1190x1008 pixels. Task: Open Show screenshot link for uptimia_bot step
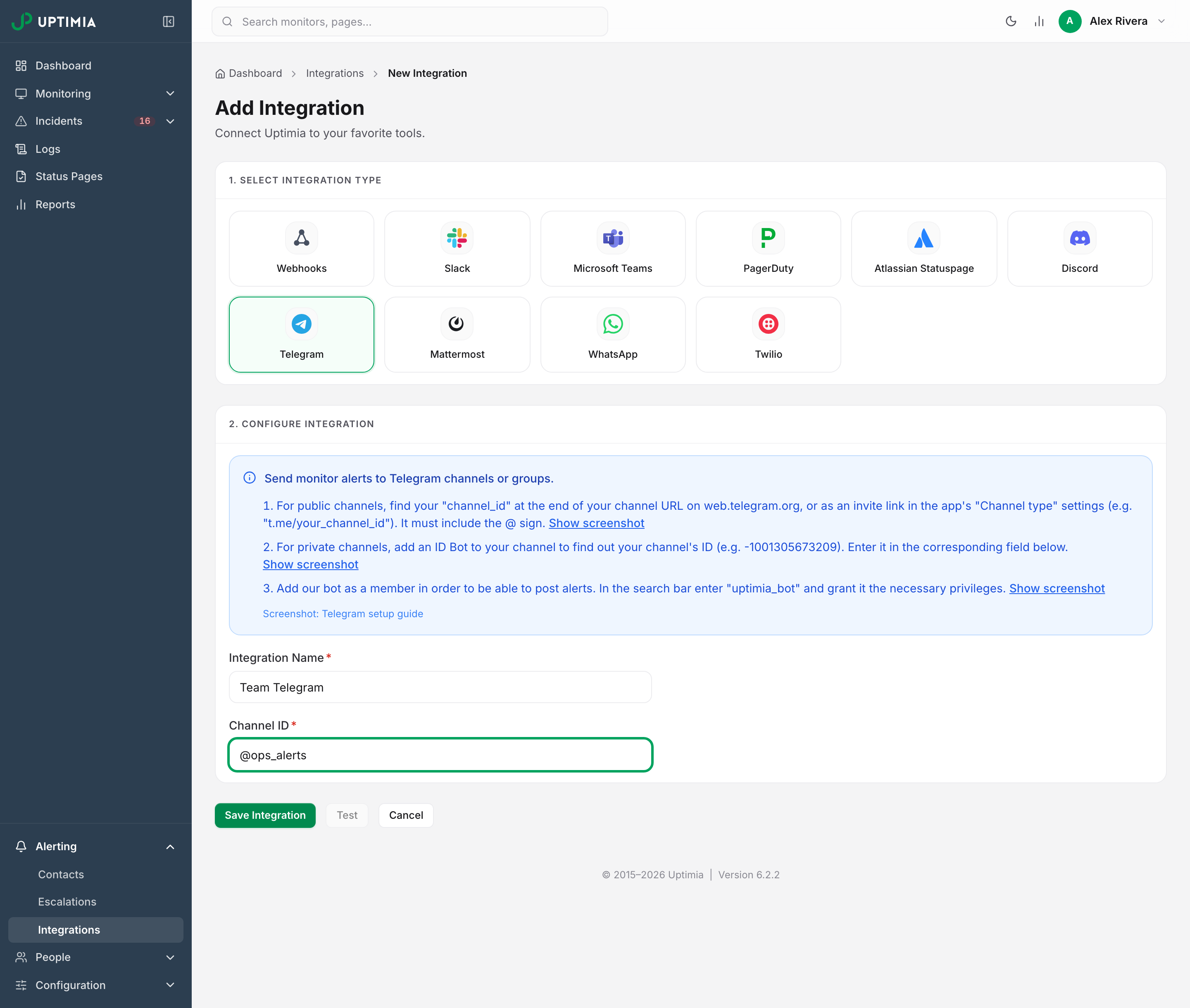(x=1057, y=588)
